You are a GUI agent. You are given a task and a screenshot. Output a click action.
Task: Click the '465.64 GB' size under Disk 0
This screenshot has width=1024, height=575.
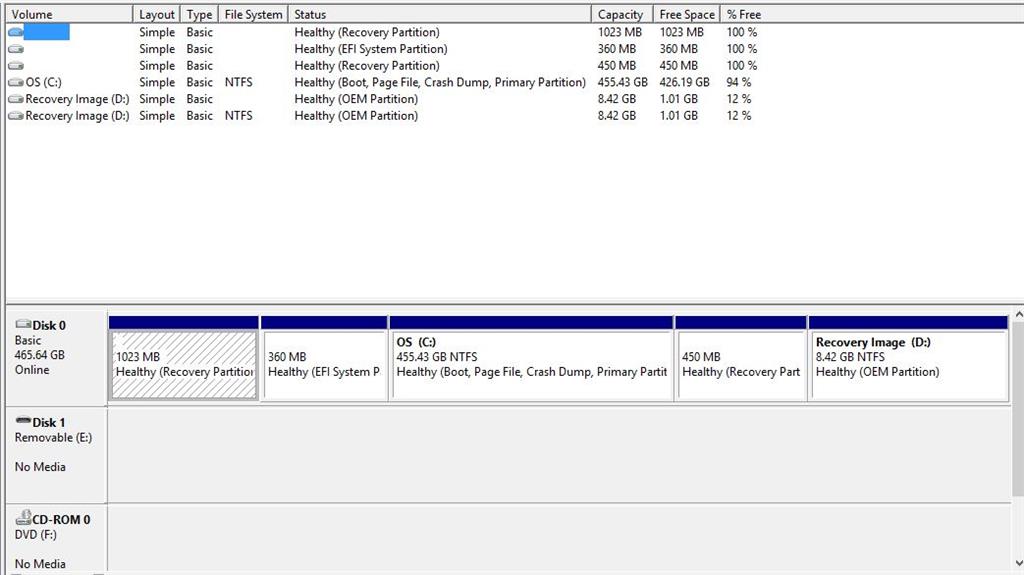point(39,355)
